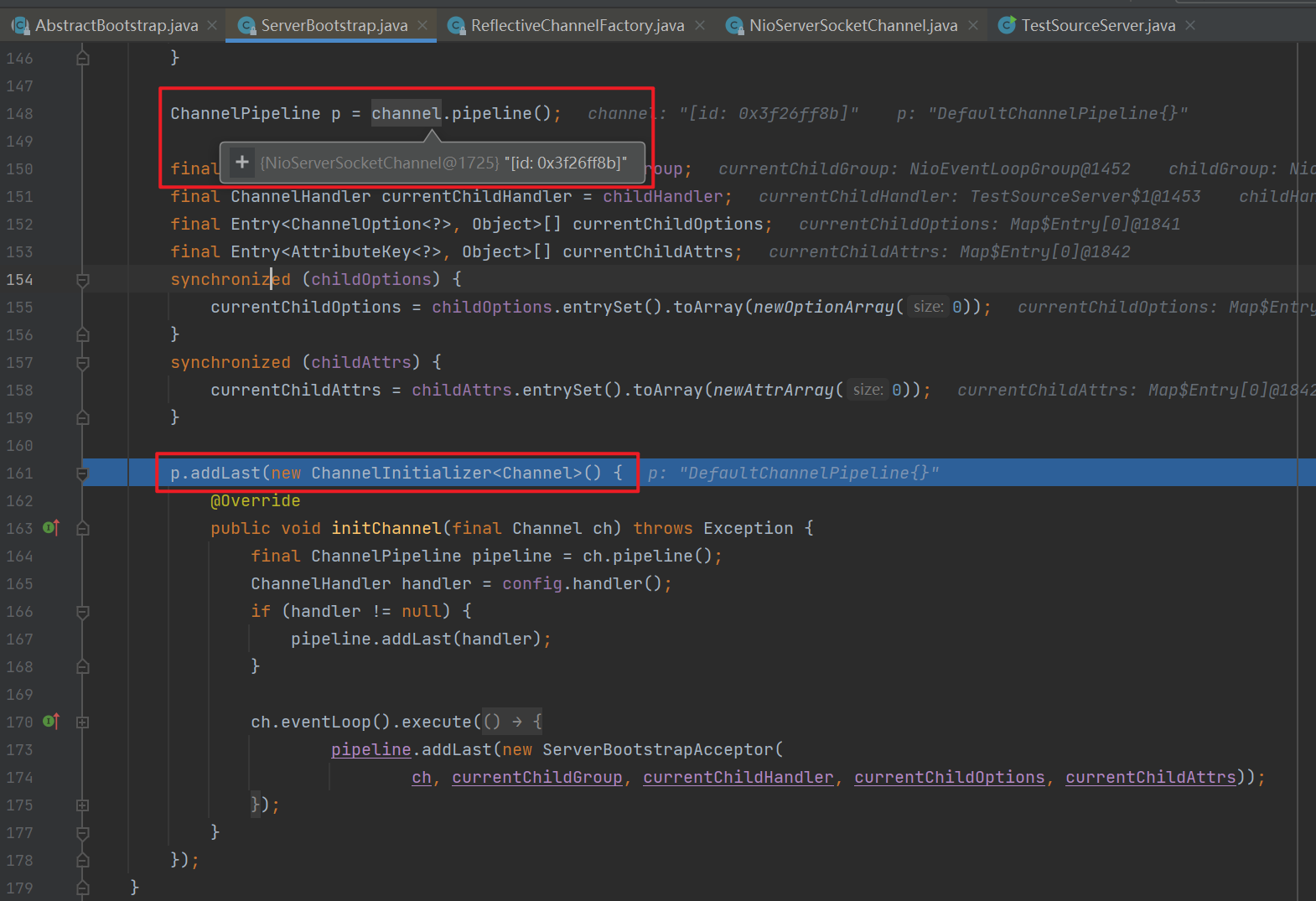Collapse the synchronized childAttrs block fold marker

83,363
